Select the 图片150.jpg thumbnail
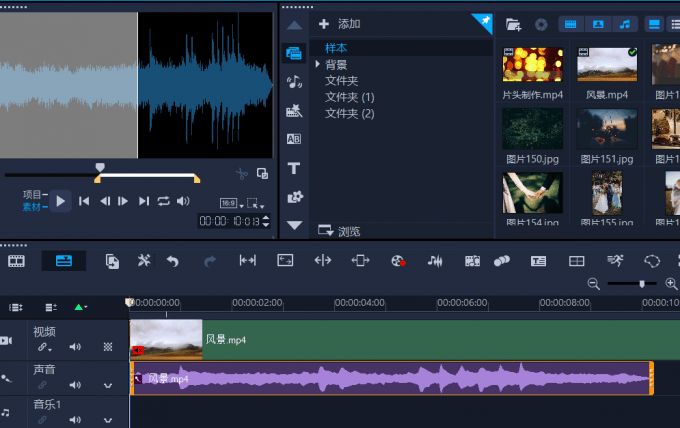The image size is (680, 428). point(533,129)
